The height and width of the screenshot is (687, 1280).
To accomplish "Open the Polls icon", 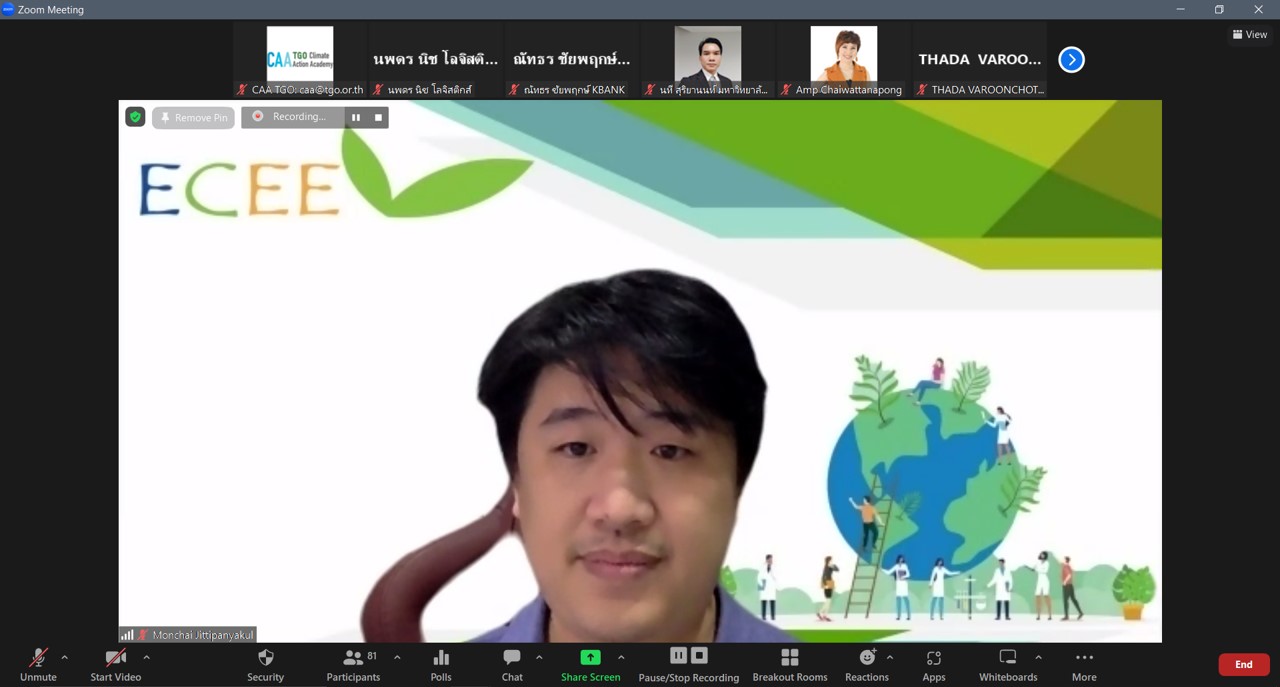I will click(441, 665).
